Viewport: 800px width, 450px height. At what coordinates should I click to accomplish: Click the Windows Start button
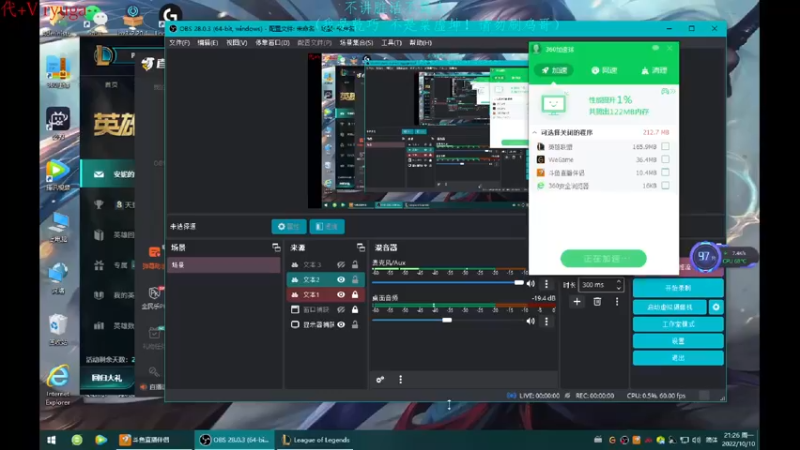[52, 440]
